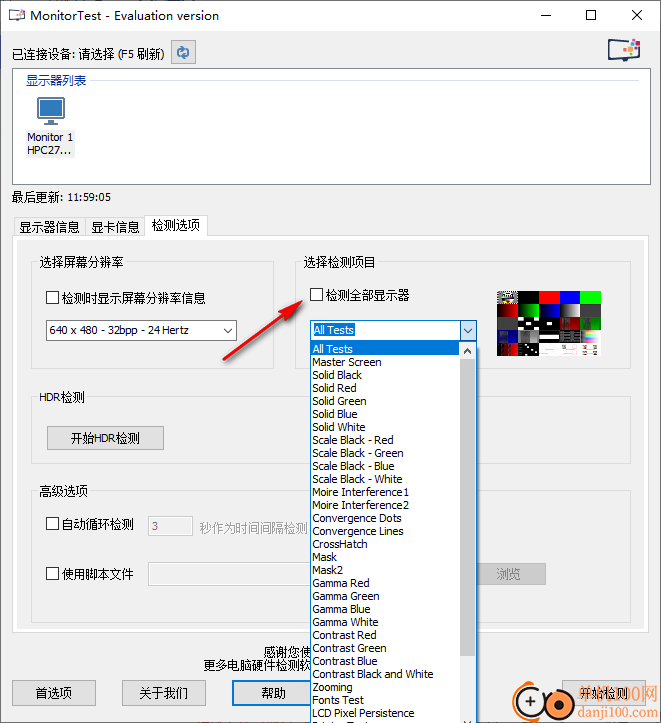The image size is (661, 723).
Task: Pick Scale Black - Blue test
Action: point(385,466)
